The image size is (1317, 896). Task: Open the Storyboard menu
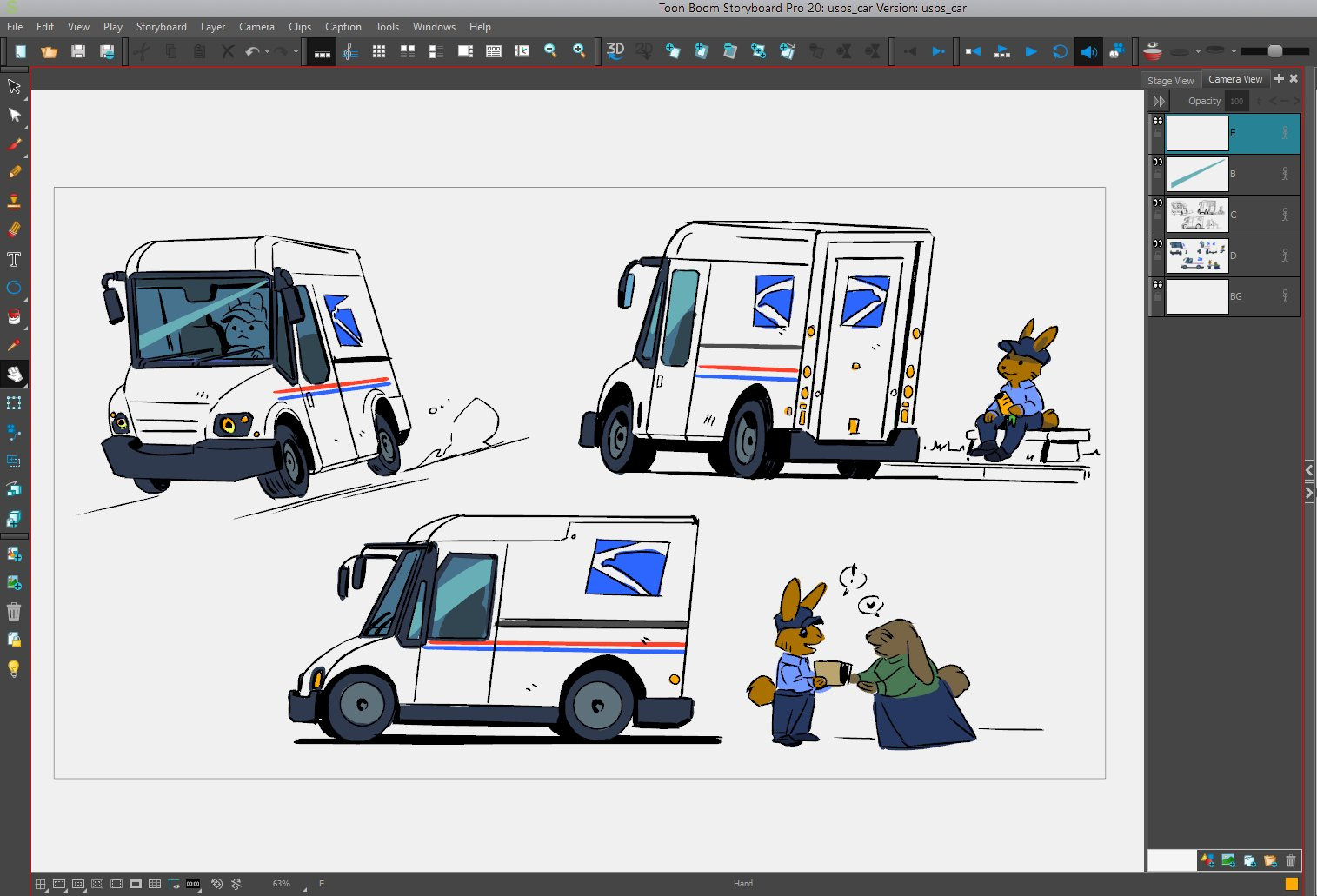(162, 27)
